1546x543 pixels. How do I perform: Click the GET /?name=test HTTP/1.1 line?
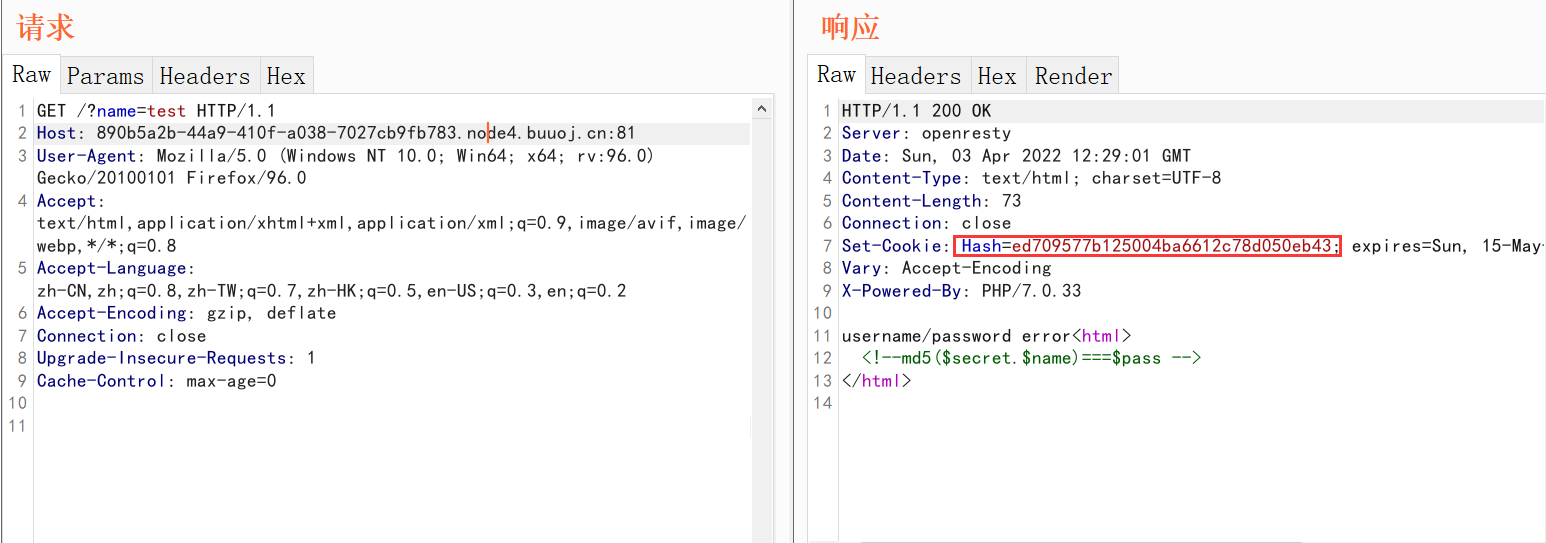tap(156, 111)
